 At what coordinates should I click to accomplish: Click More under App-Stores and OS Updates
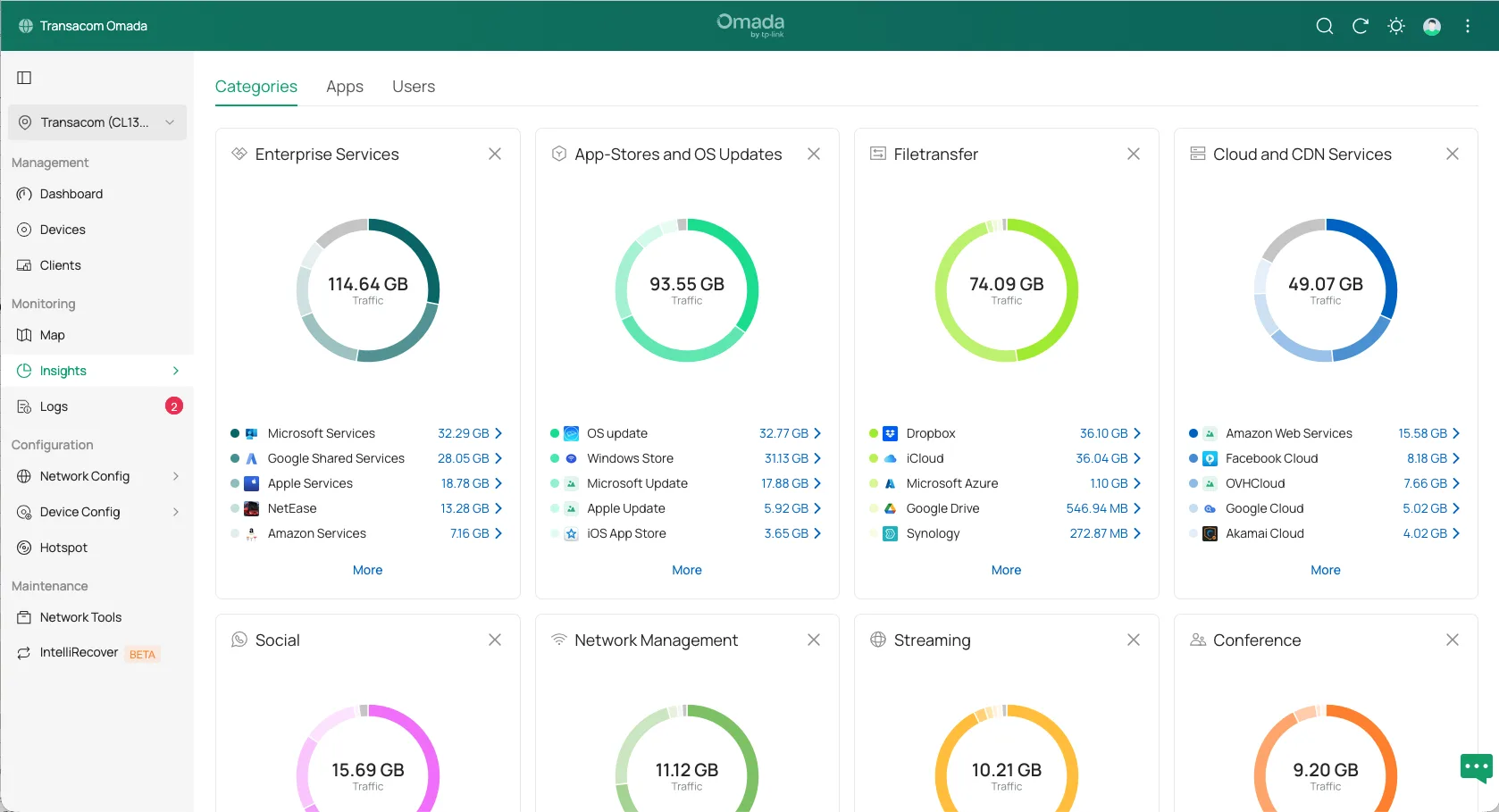(687, 570)
